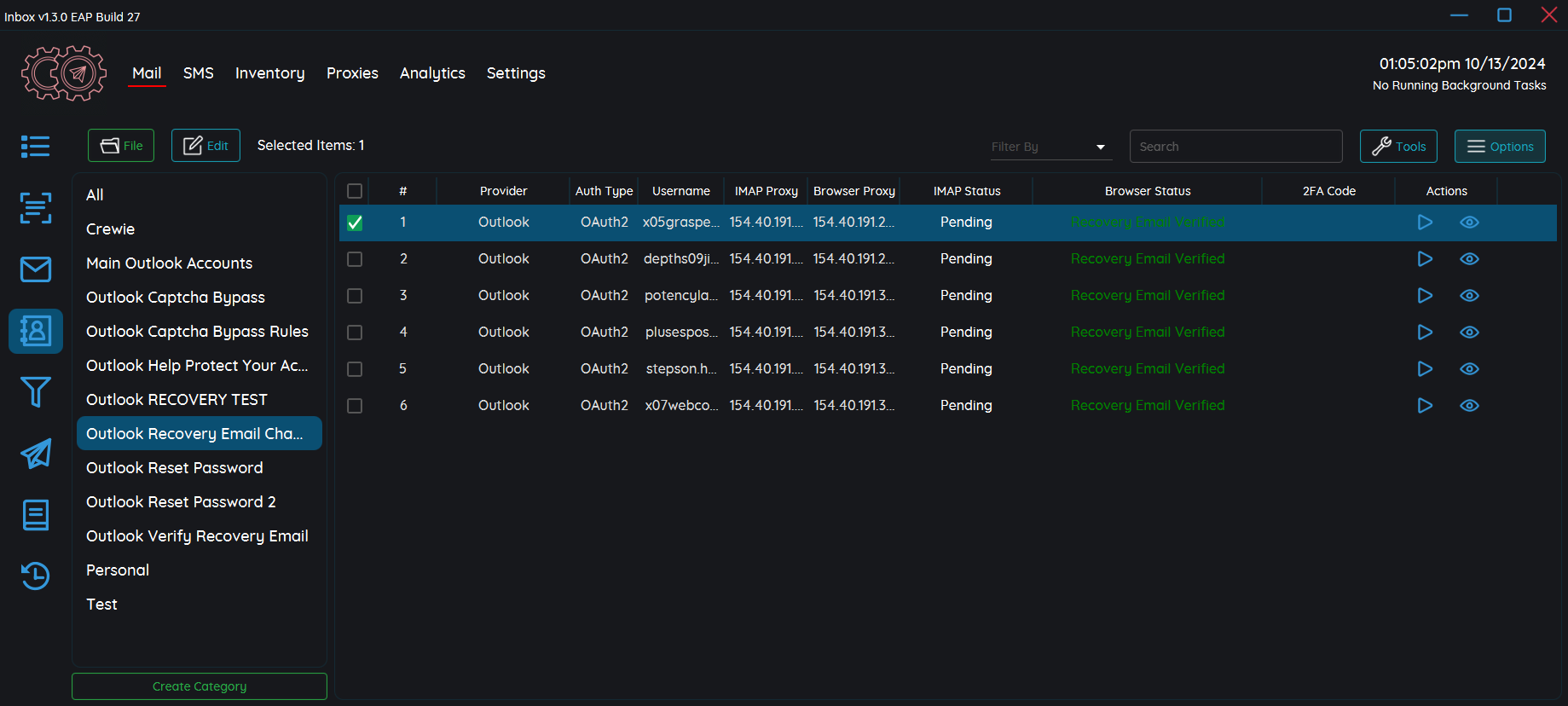Run play action for row 1

[1425, 223]
